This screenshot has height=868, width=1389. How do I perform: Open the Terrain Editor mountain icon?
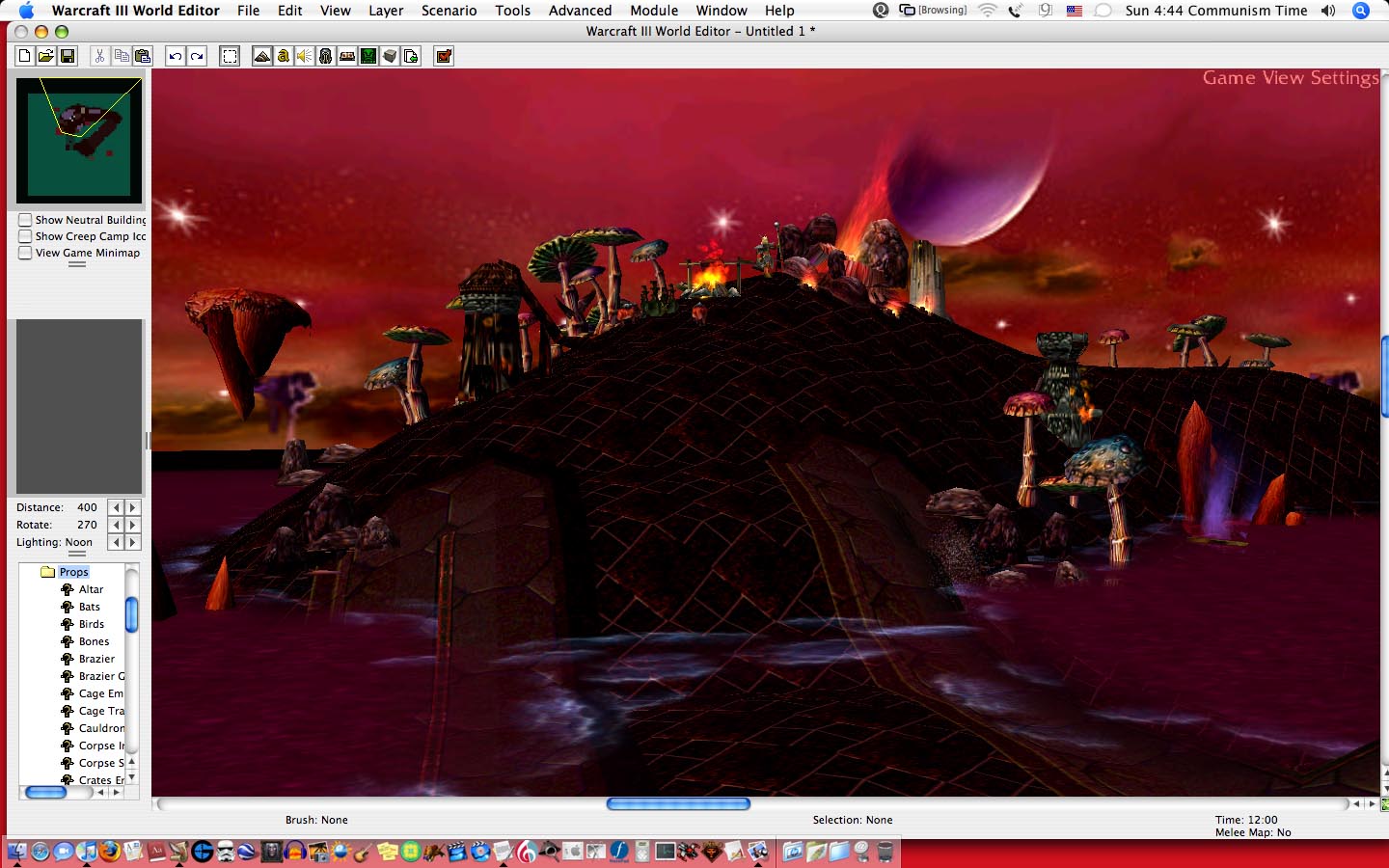point(261,56)
